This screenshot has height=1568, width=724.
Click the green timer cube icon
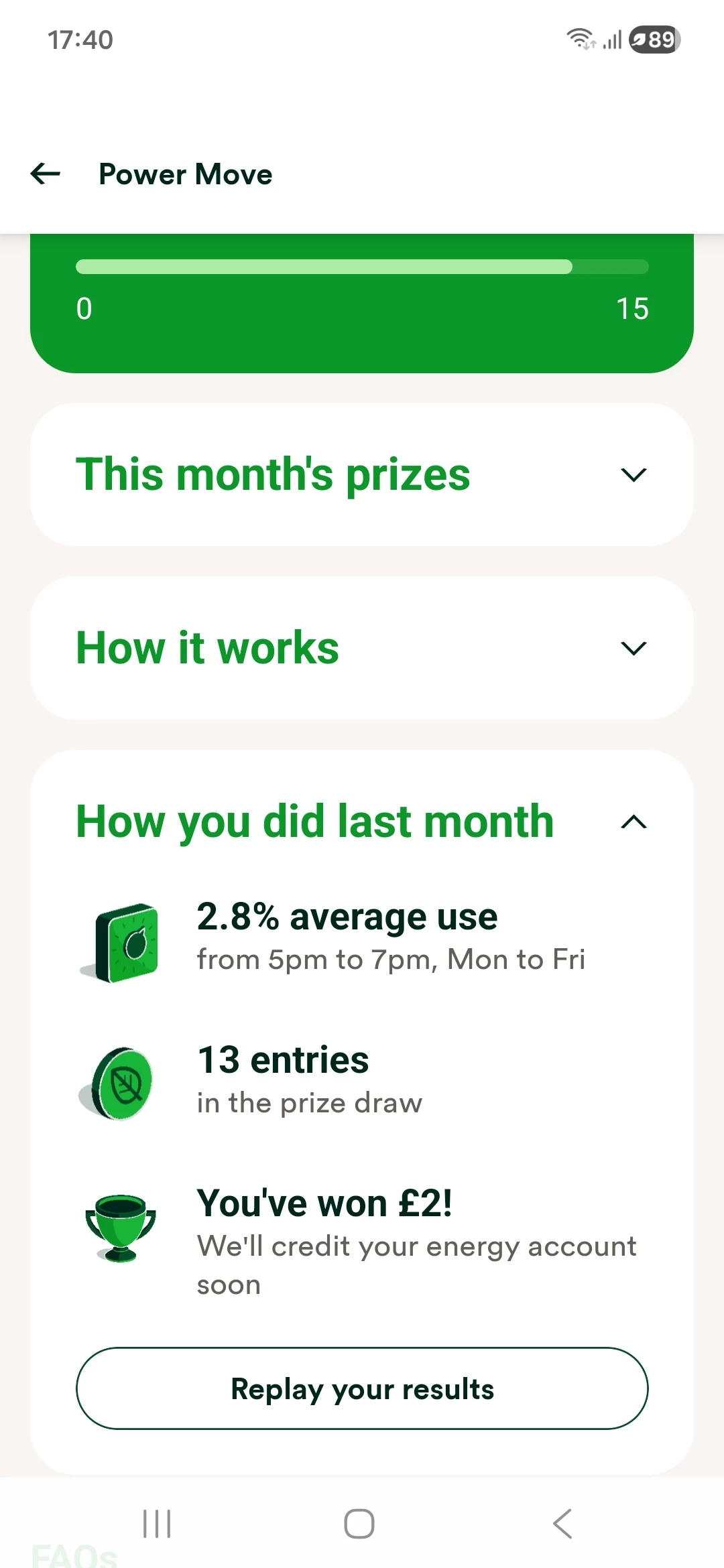(120, 943)
